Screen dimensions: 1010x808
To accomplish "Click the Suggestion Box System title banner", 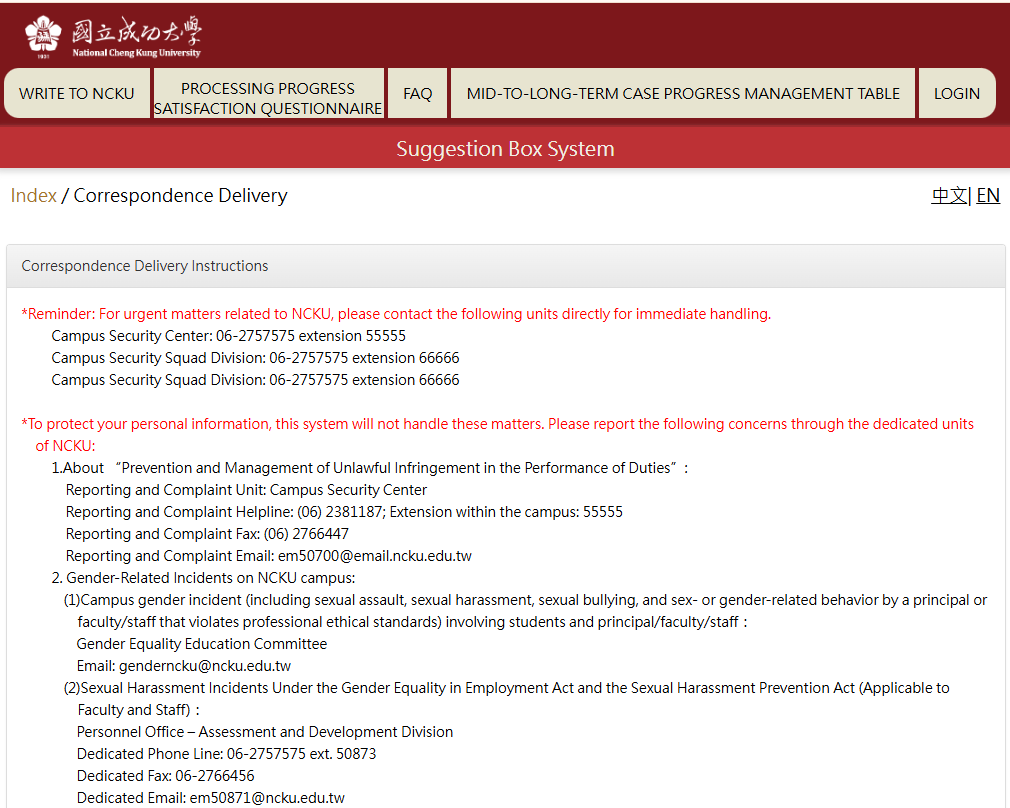I will pos(505,149).
